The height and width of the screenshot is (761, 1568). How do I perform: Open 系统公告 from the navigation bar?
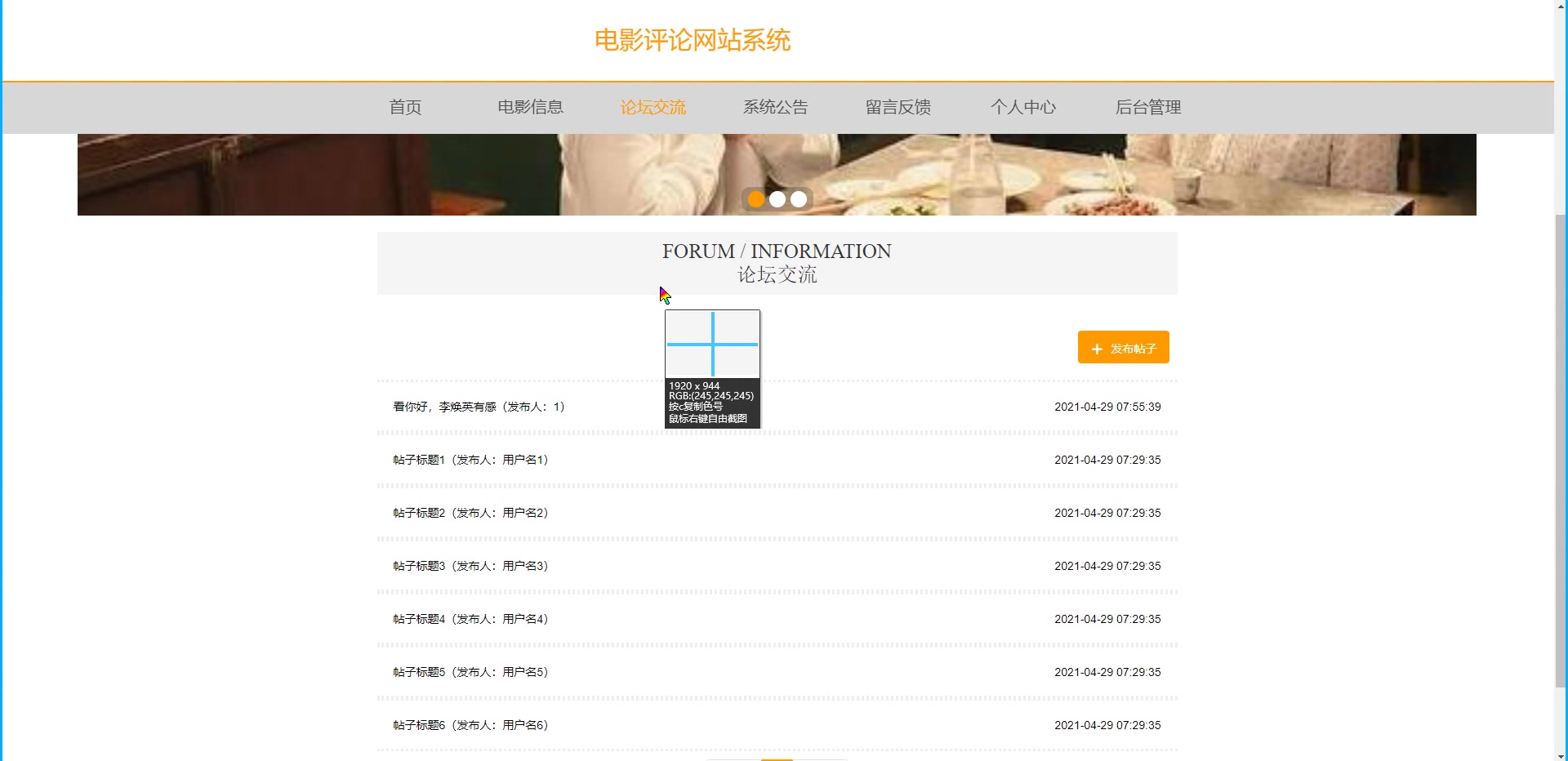click(x=775, y=107)
